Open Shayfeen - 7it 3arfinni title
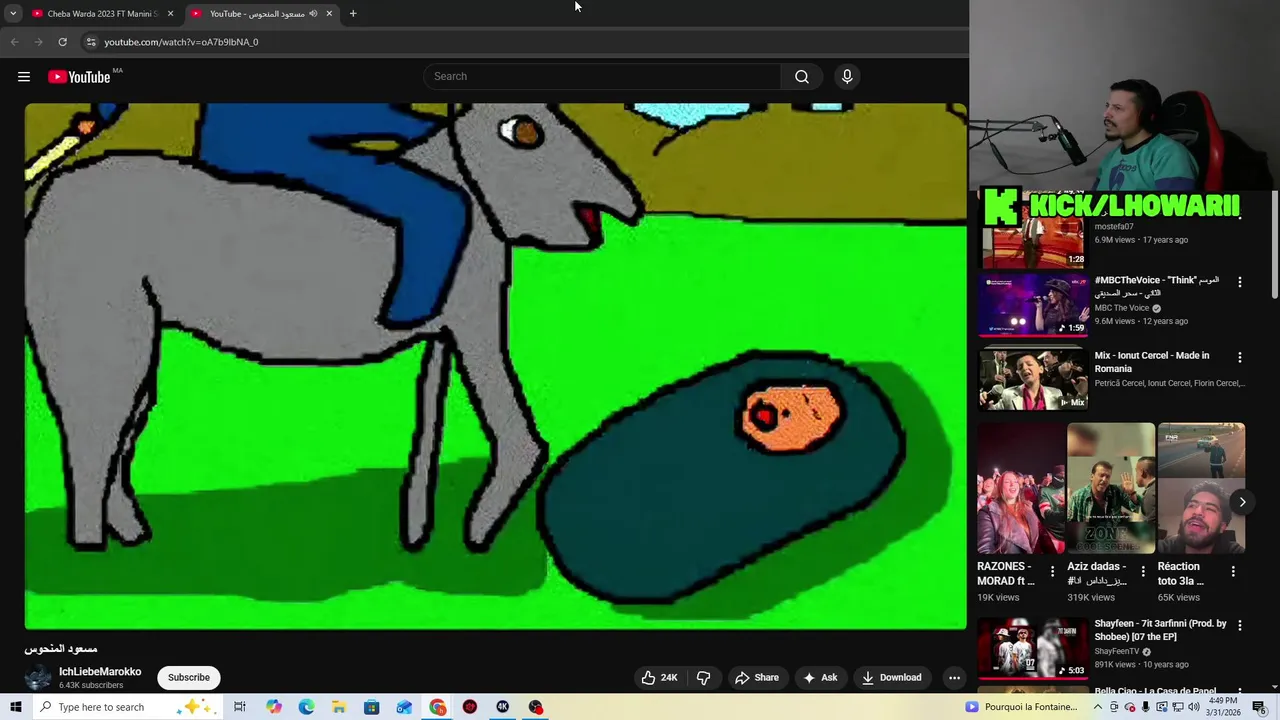1280x720 pixels. click(1160, 630)
